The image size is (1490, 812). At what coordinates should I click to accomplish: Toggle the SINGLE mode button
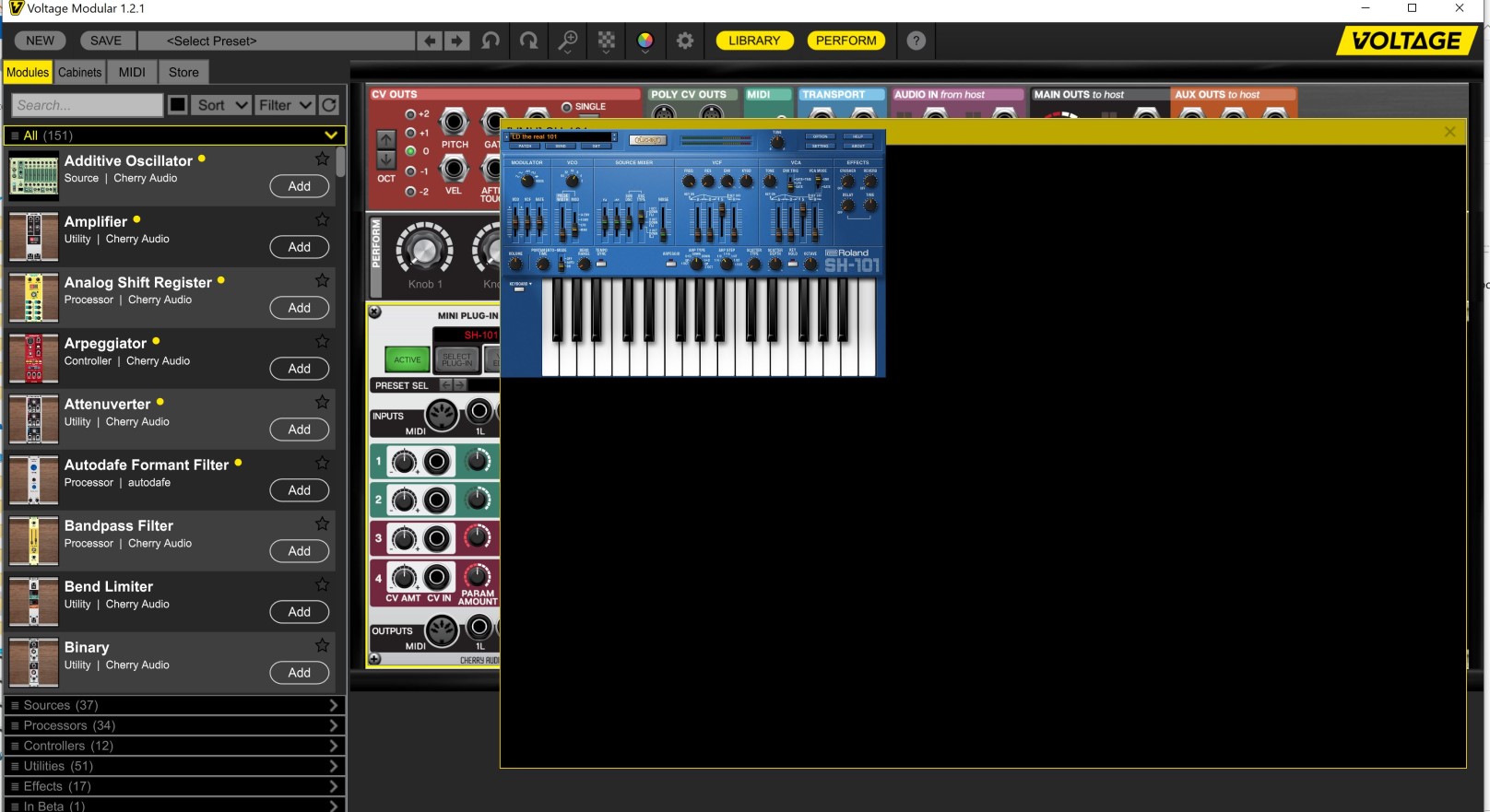(x=567, y=107)
